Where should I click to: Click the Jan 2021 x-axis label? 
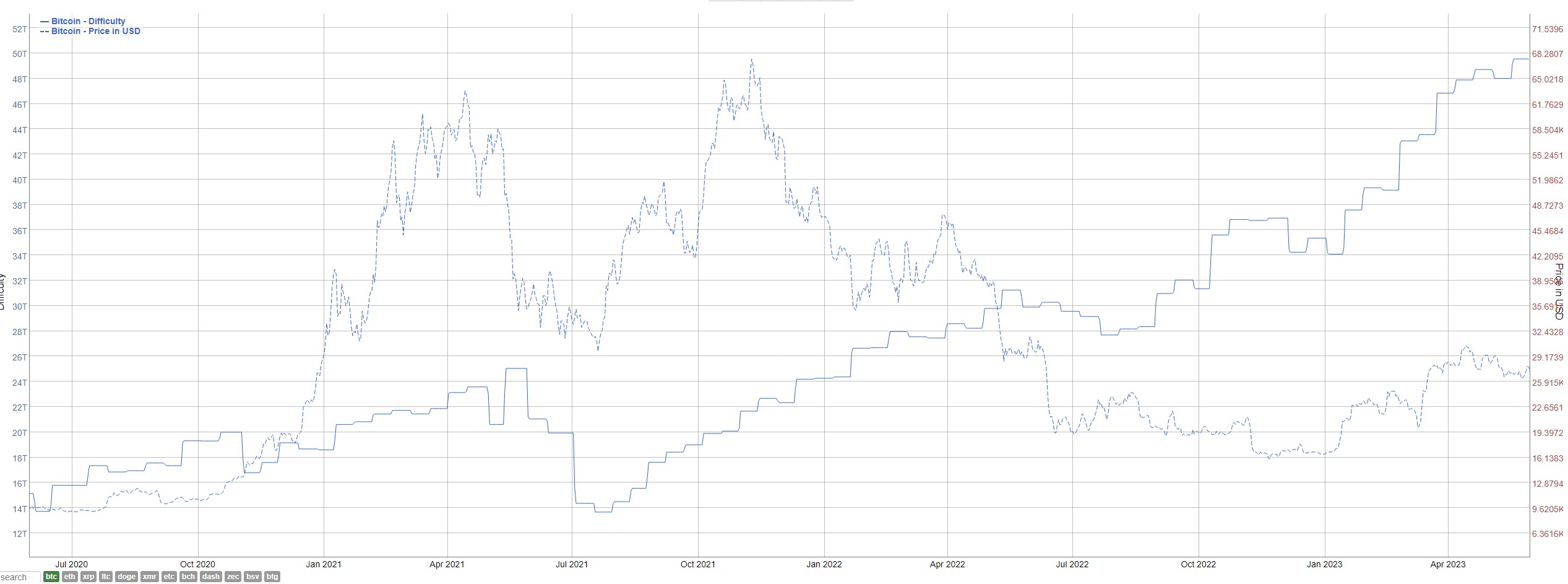[x=324, y=564]
